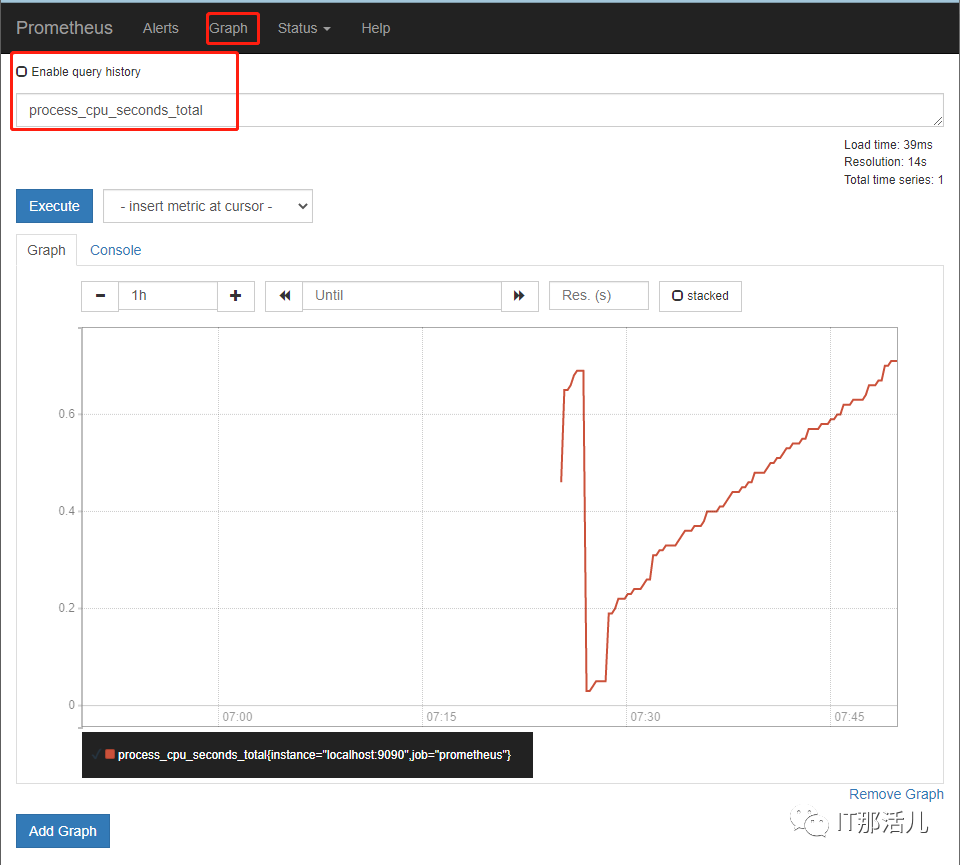Image resolution: width=960 pixels, height=865 pixels.
Task: Click the Load time: 39ms text
Action: (x=888, y=144)
